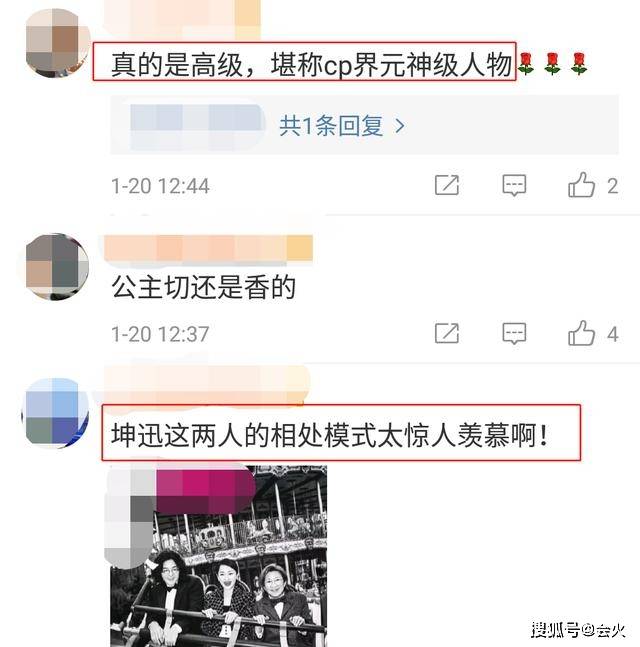640x647 pixels.
Task: Select the comment 坤迅这两人的相处模式太惊人羡慕啊
Action: coord(329,435)
